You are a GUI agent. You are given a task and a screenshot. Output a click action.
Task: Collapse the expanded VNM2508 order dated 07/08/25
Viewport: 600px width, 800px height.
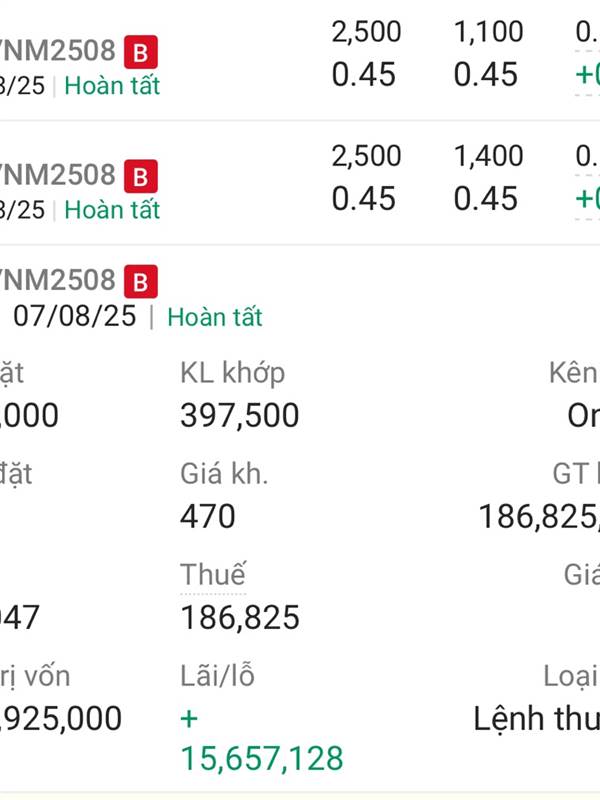coord(300,298)
